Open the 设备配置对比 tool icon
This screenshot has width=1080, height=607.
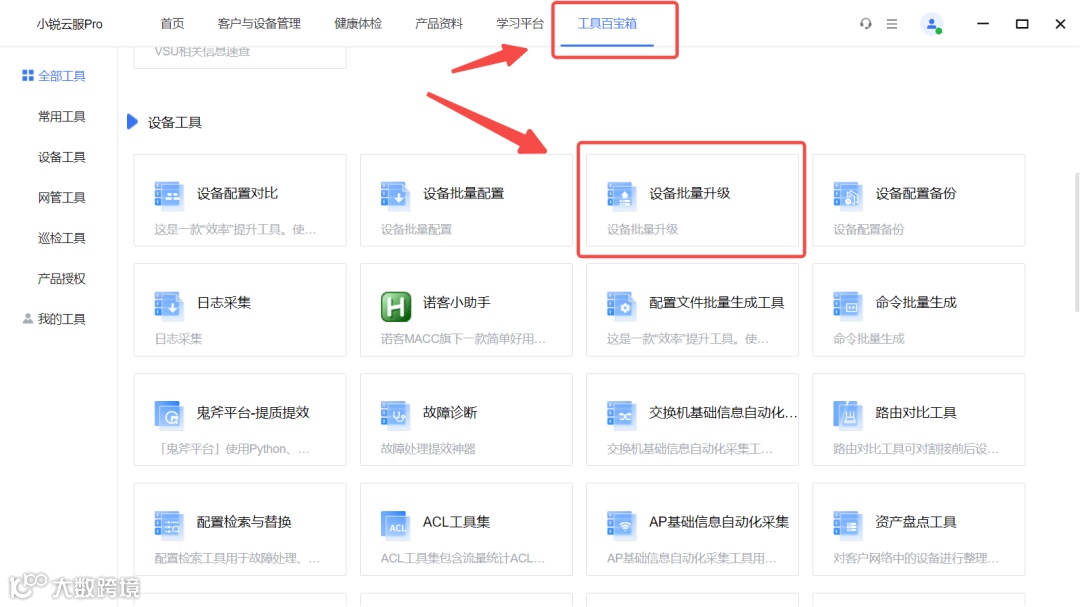168,194
